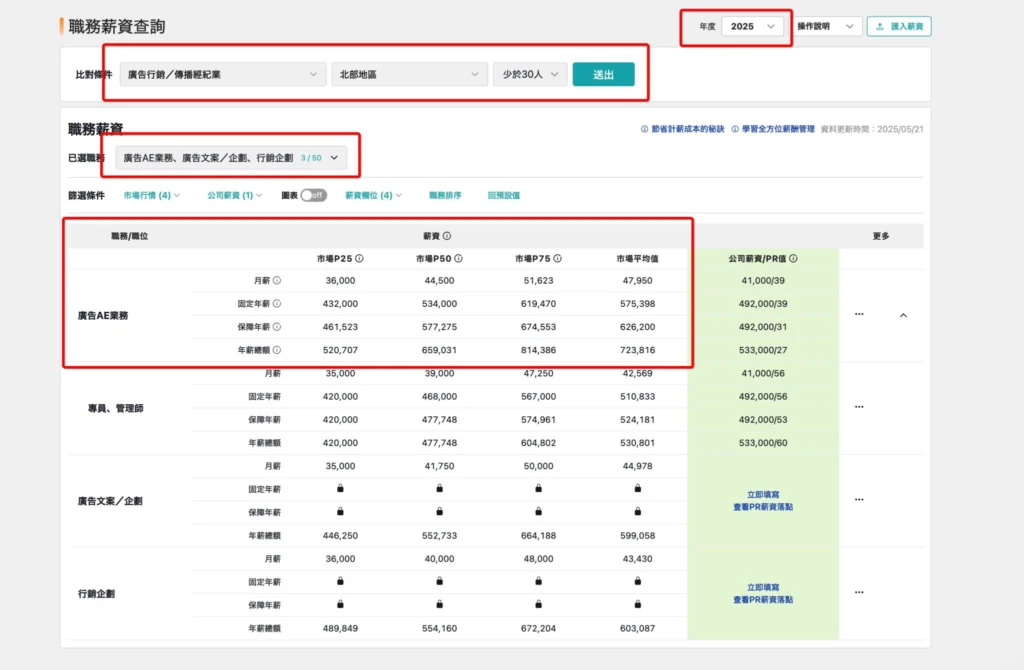Click info icon beside 廣告AE業務 保障年薪
The height and width of the screenshot is (670, 1024).
coord(277,327)
